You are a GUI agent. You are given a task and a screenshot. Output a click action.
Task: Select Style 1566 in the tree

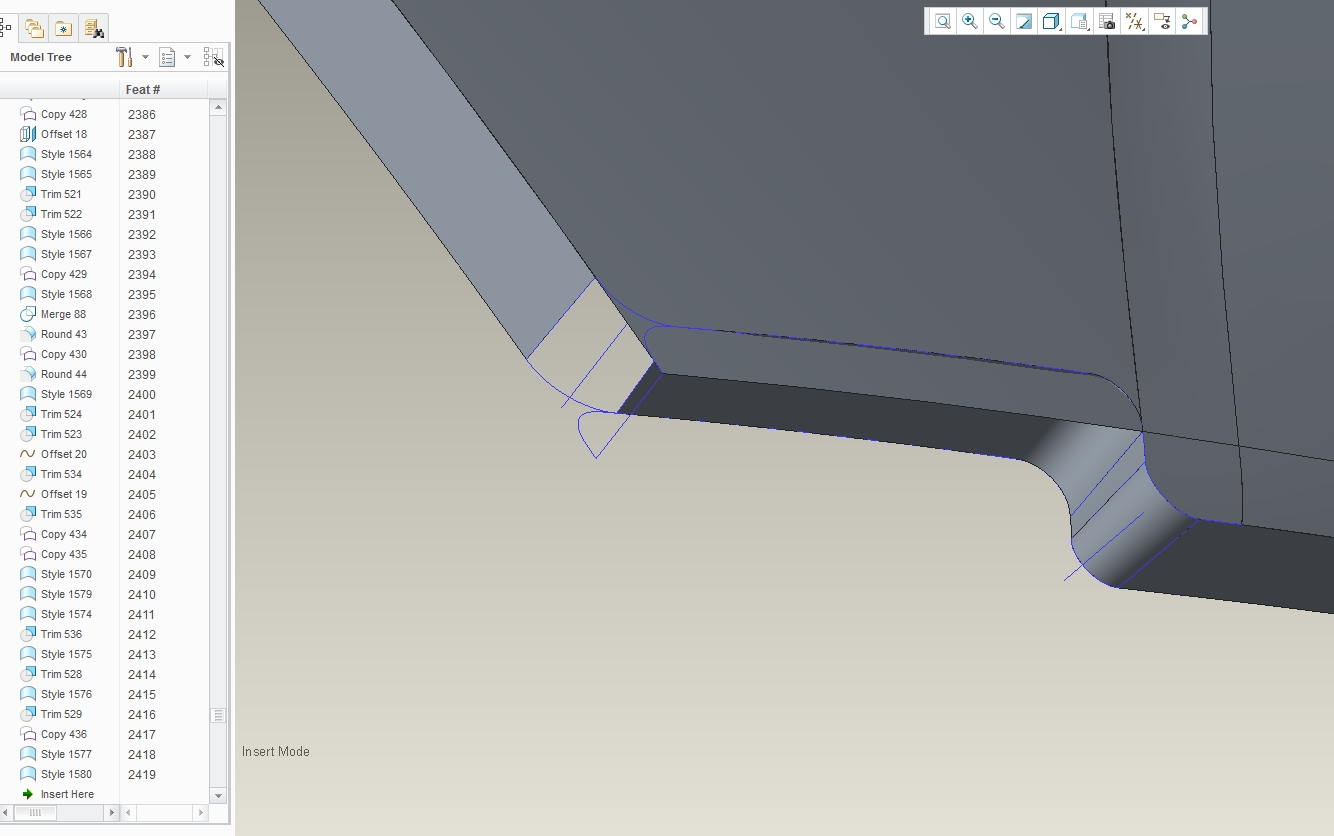(x=66, y=234)
